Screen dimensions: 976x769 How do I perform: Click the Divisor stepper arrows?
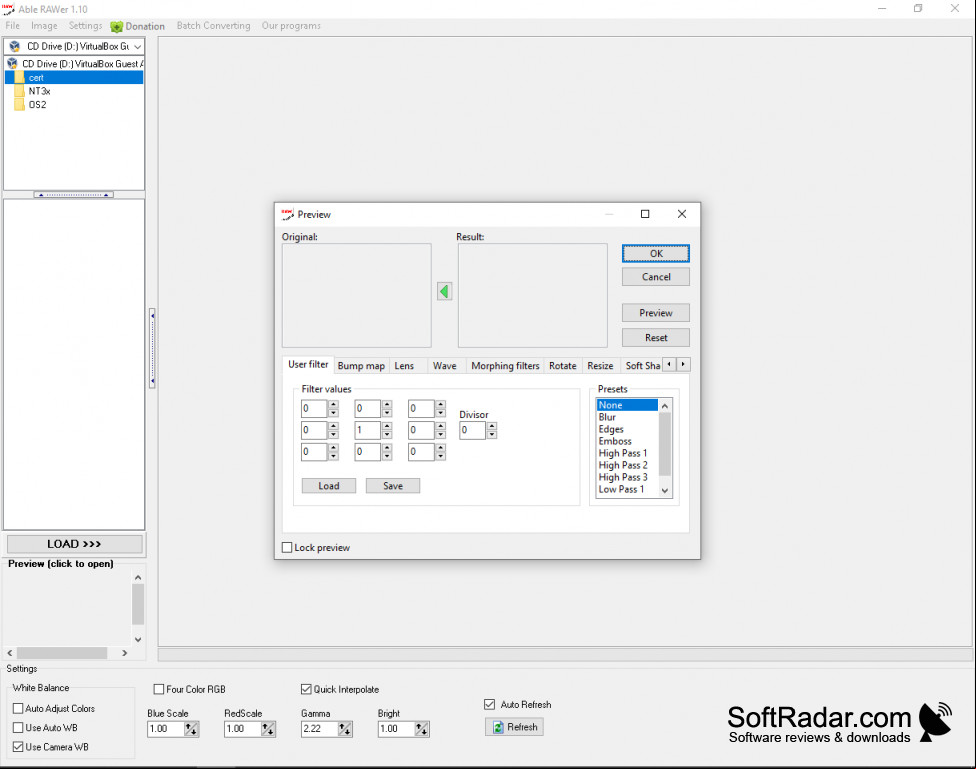click(492, 430)
